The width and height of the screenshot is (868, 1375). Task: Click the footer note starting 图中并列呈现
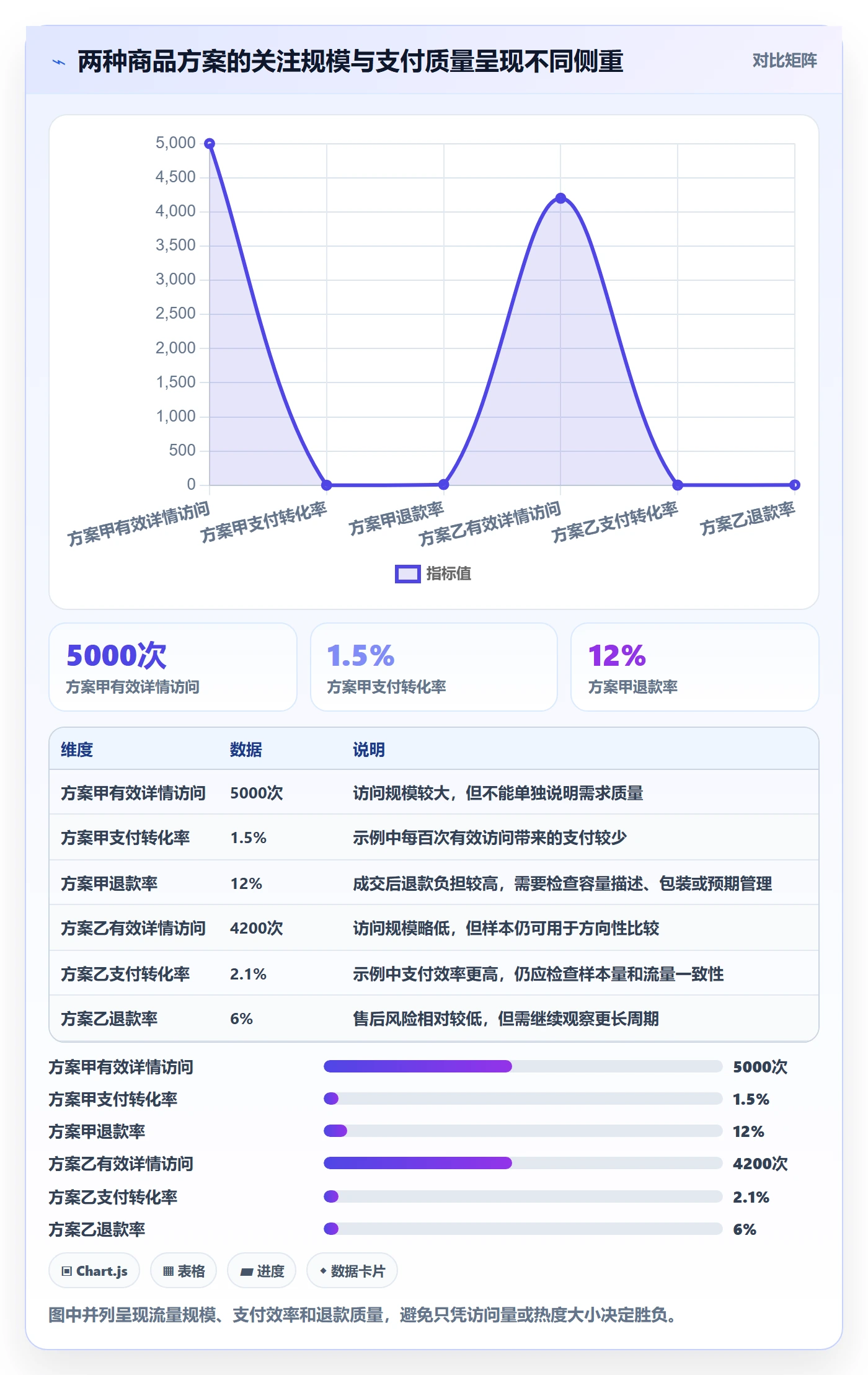[x=365, y=1315]
